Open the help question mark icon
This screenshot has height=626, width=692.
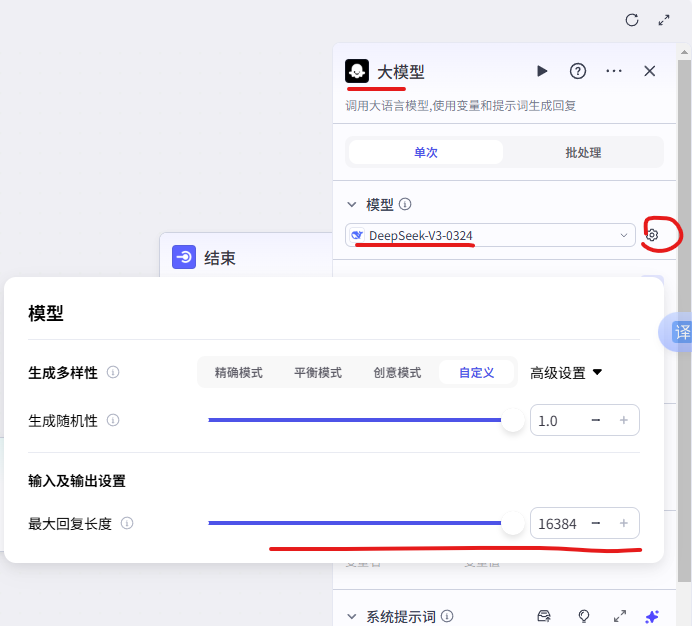[578, 71]
